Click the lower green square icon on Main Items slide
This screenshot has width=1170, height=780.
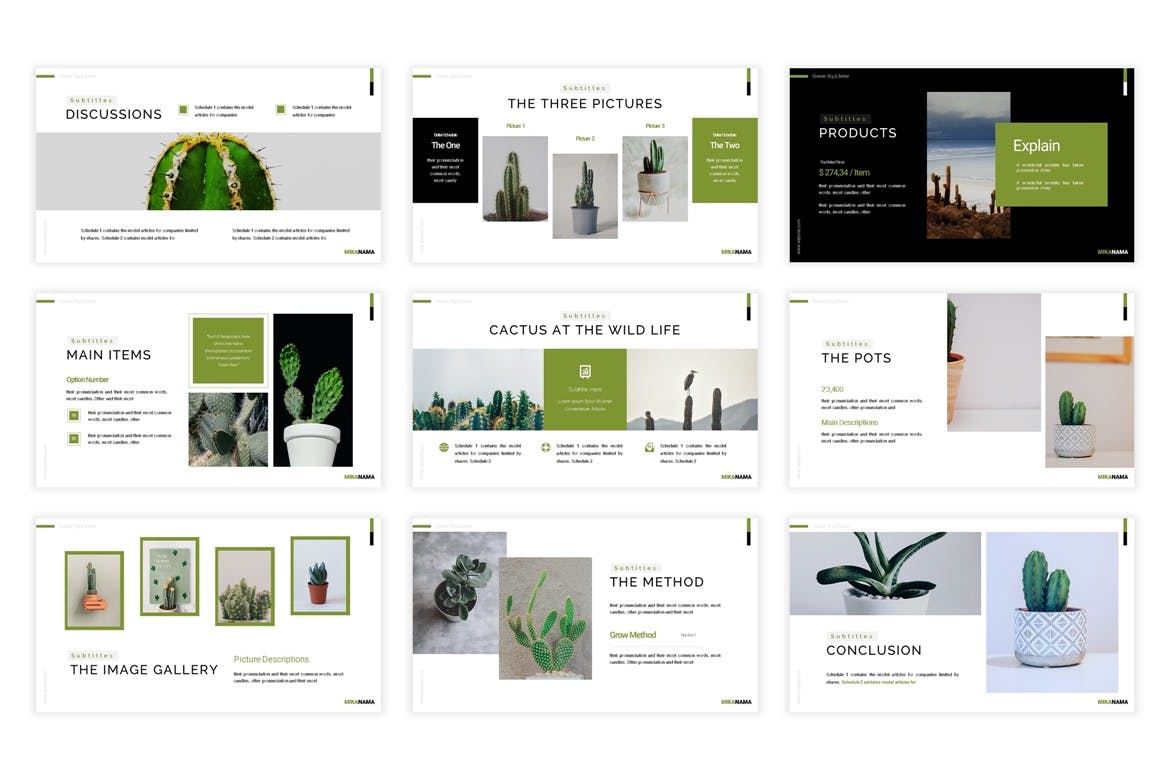[74, 438]
